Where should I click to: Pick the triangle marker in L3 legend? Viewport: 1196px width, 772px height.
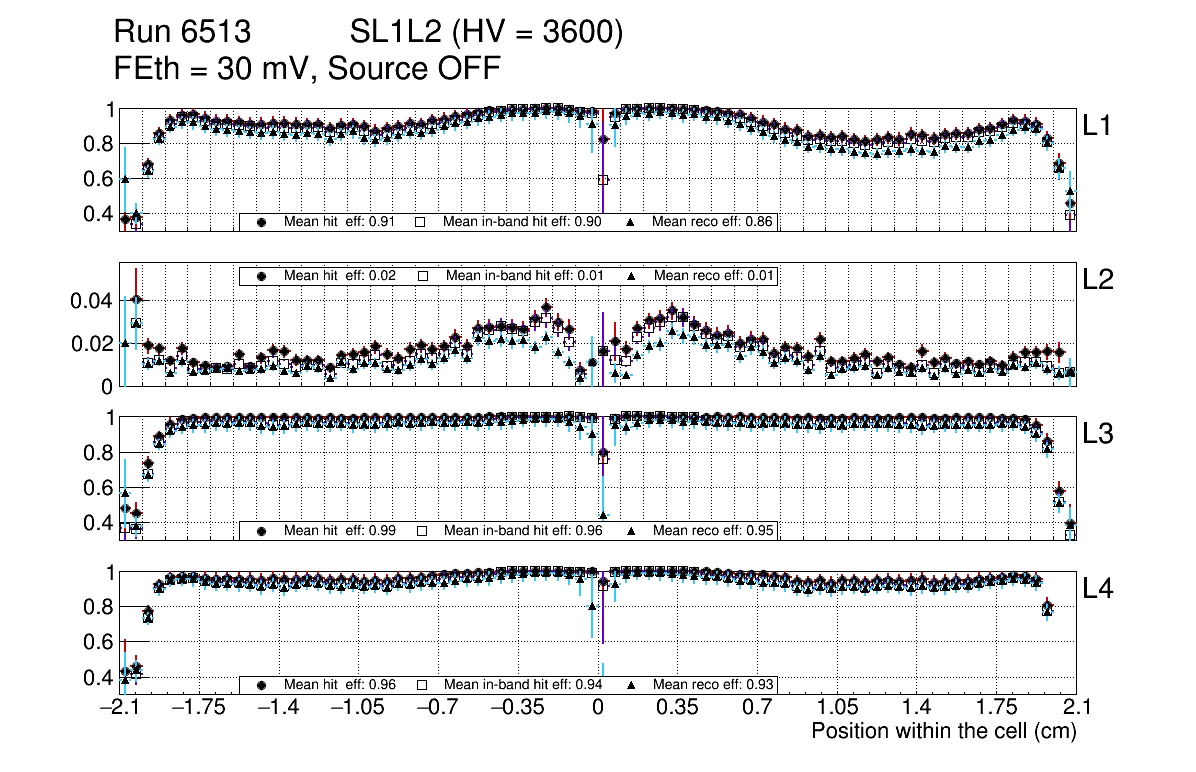pyautogui.click(x=632, y=531)
